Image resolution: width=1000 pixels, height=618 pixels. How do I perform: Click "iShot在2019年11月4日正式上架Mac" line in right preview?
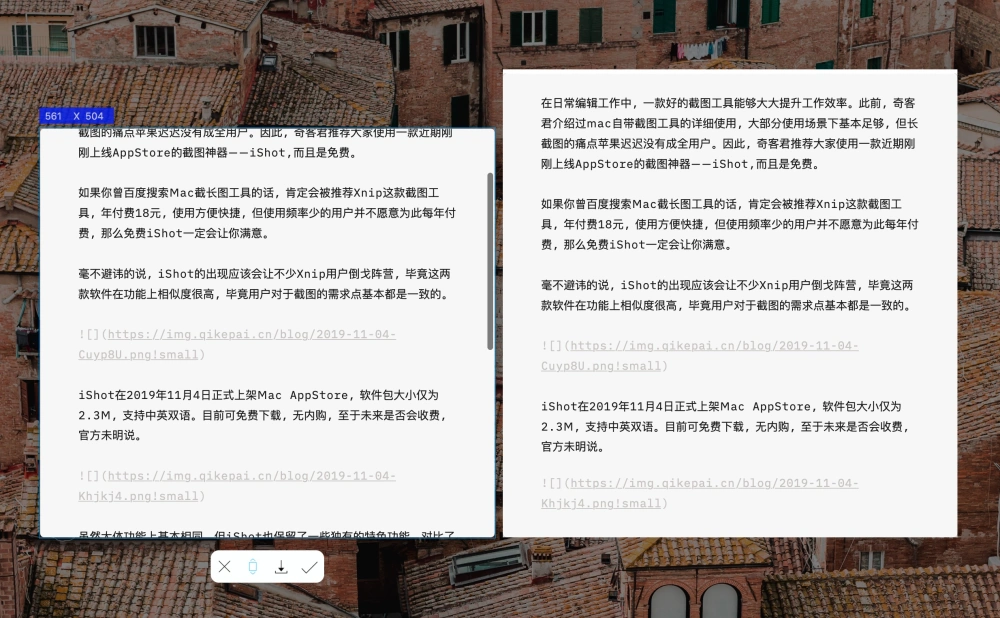(x=721, y=406)
